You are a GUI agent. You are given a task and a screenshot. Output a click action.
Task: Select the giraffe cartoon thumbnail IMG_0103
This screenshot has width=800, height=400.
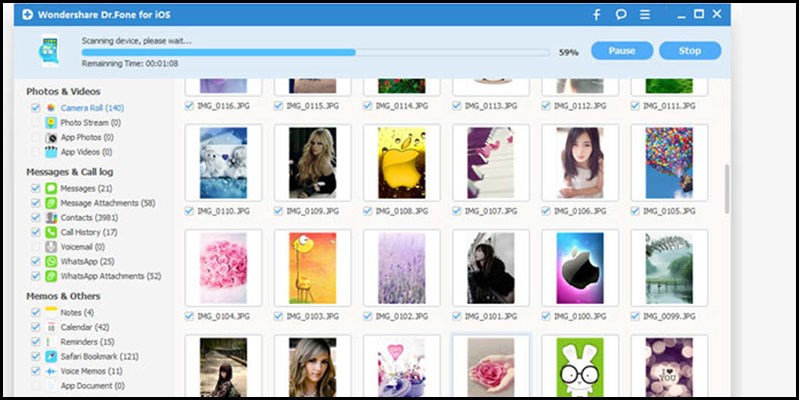(312, 268)
